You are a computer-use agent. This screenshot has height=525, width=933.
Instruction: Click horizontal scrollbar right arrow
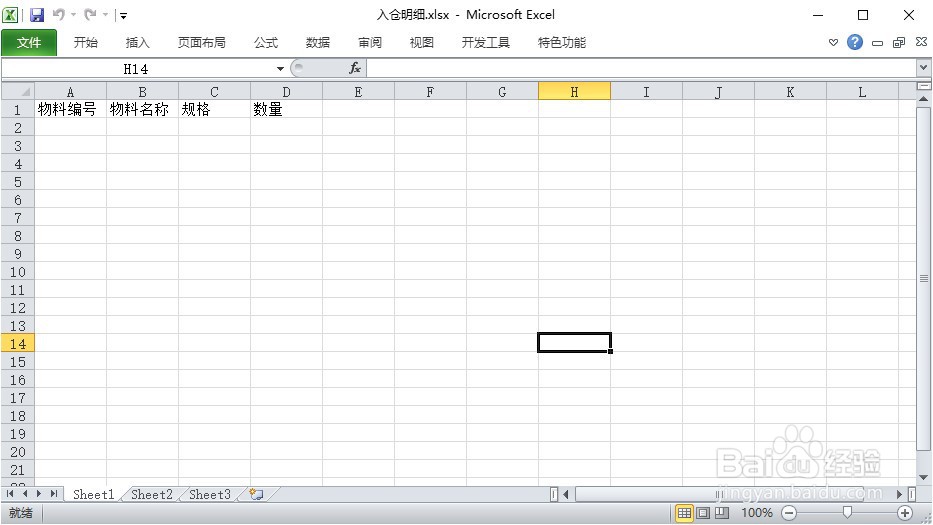899,494
